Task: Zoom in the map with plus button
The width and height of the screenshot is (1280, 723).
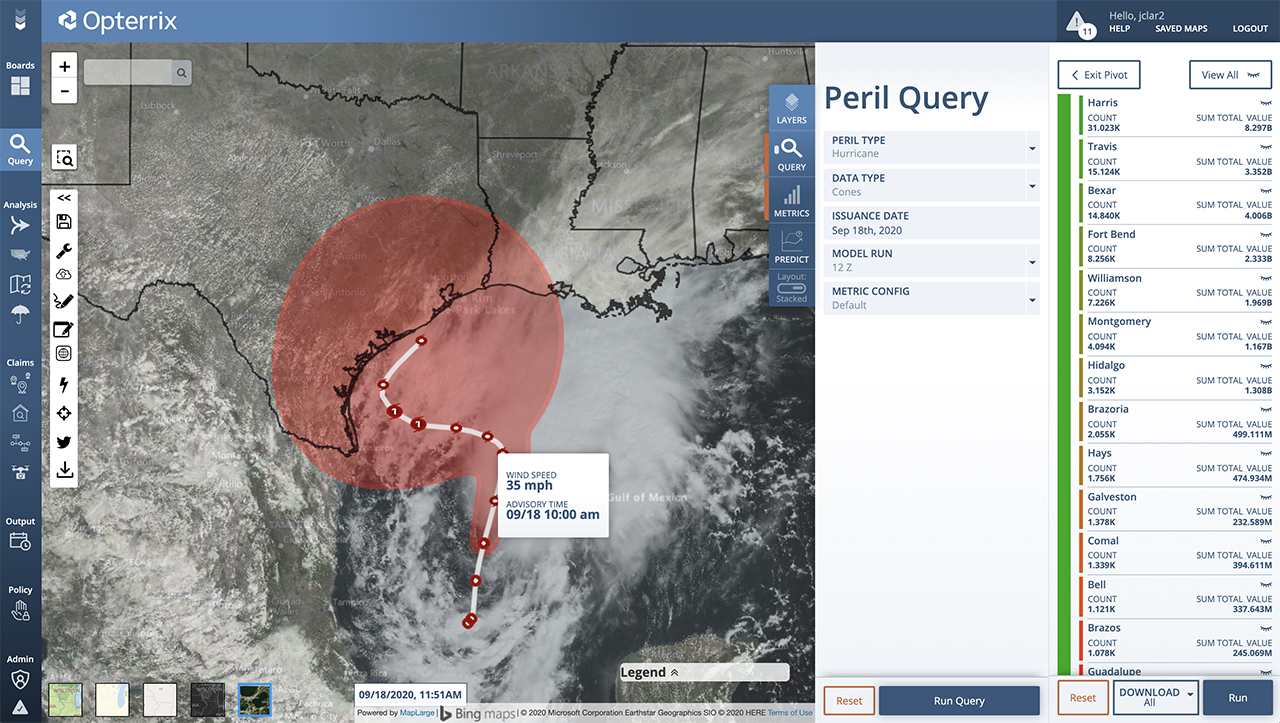Action: (64, 67)
